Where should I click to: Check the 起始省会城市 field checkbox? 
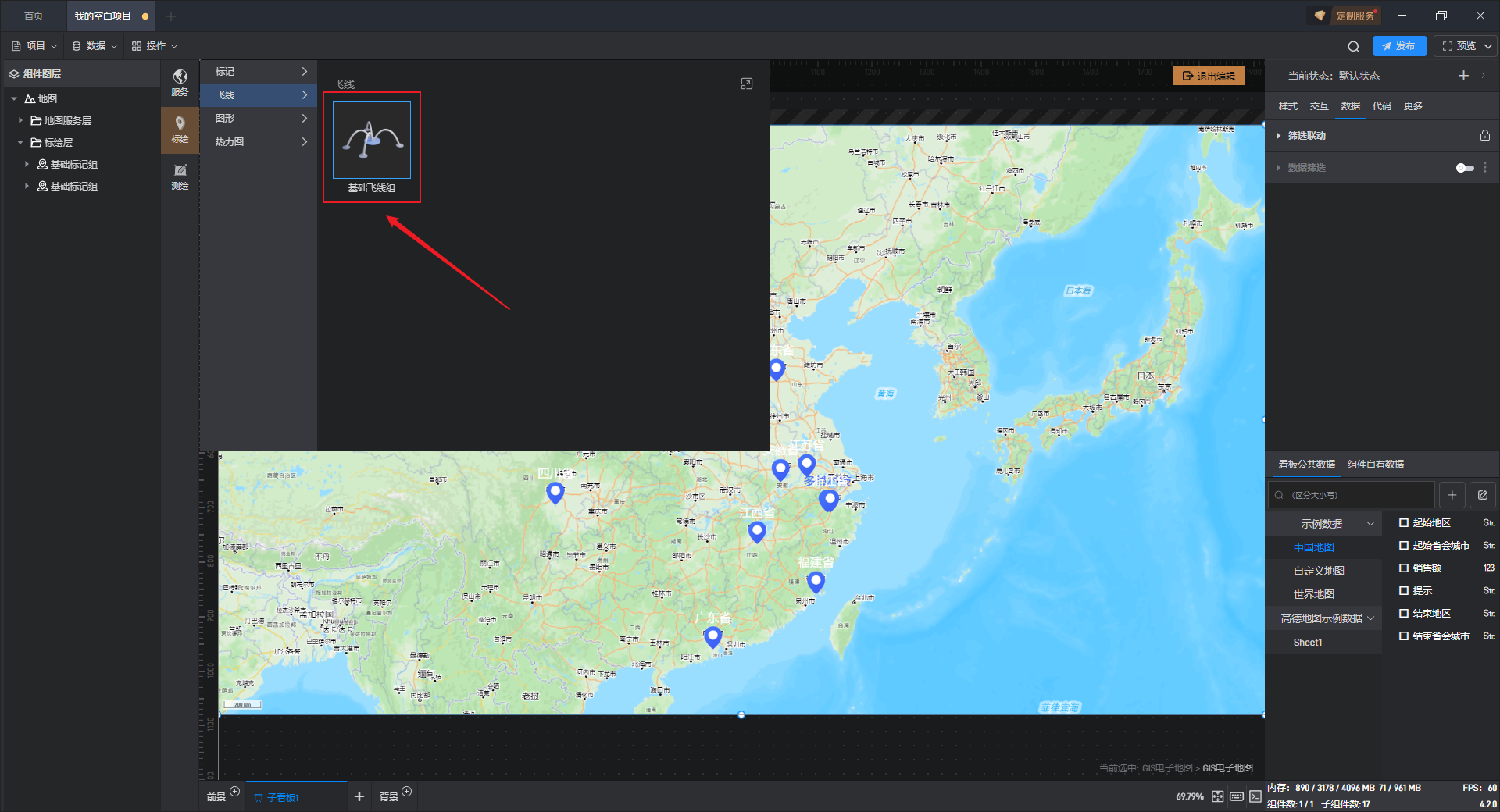click(x=1404, y=546)
